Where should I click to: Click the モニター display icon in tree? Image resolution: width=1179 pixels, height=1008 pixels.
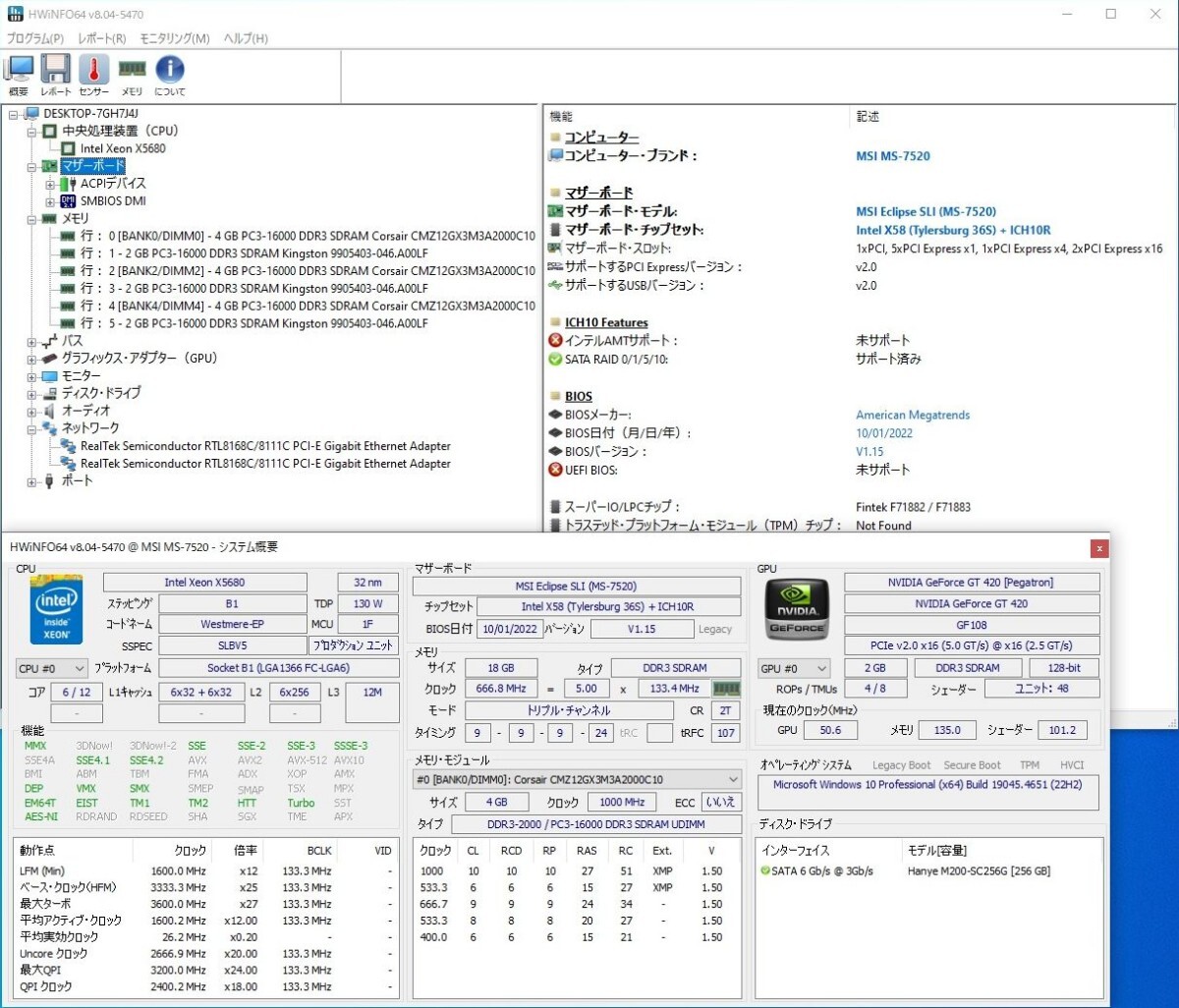50,376
